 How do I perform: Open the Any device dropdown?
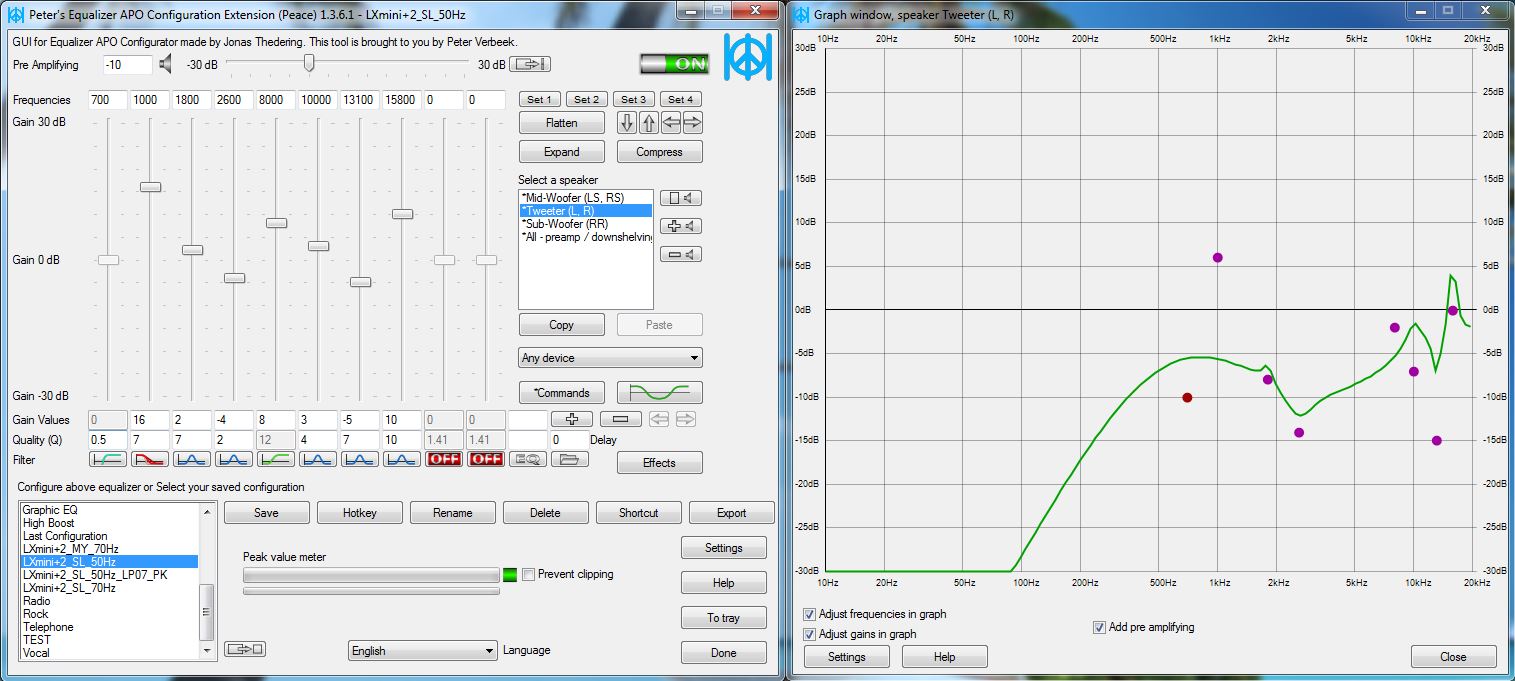click(610, 358)
